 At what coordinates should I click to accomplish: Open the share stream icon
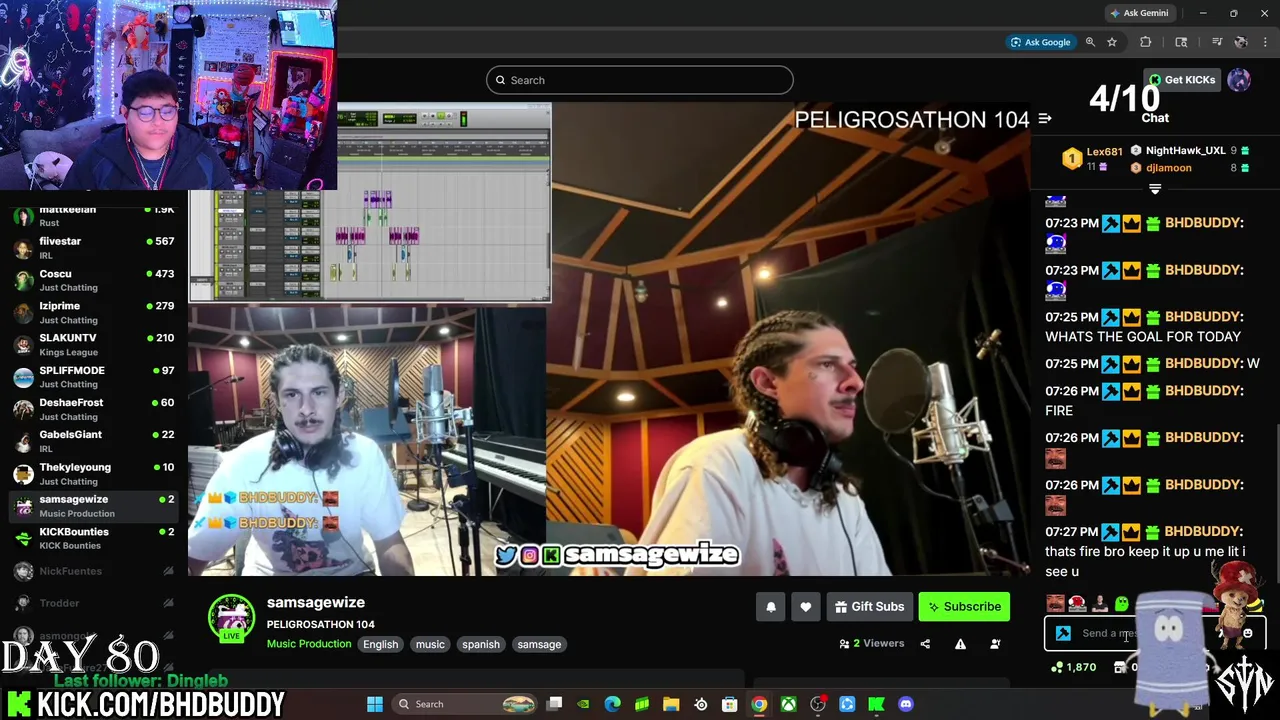[925, 644]
